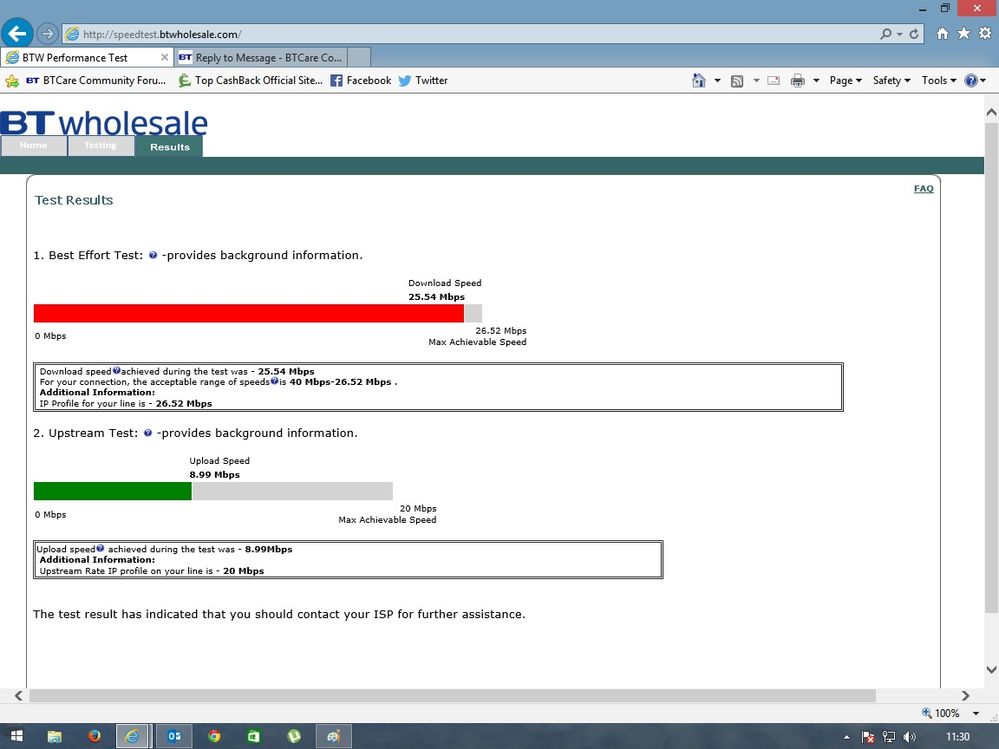Open the uTorrent taskbar icon
Screen dimensions: 999x749
pyautogui.click(x=294, y=736)
